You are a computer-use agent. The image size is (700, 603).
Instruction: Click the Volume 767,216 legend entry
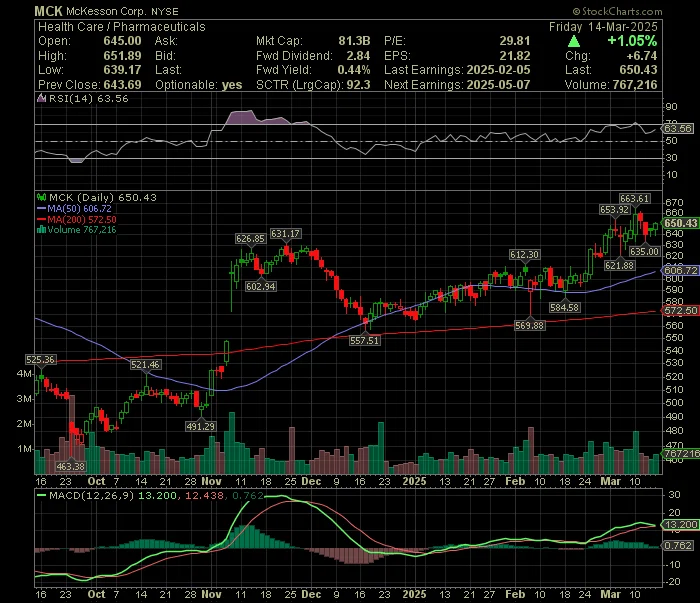click(82, 230)
